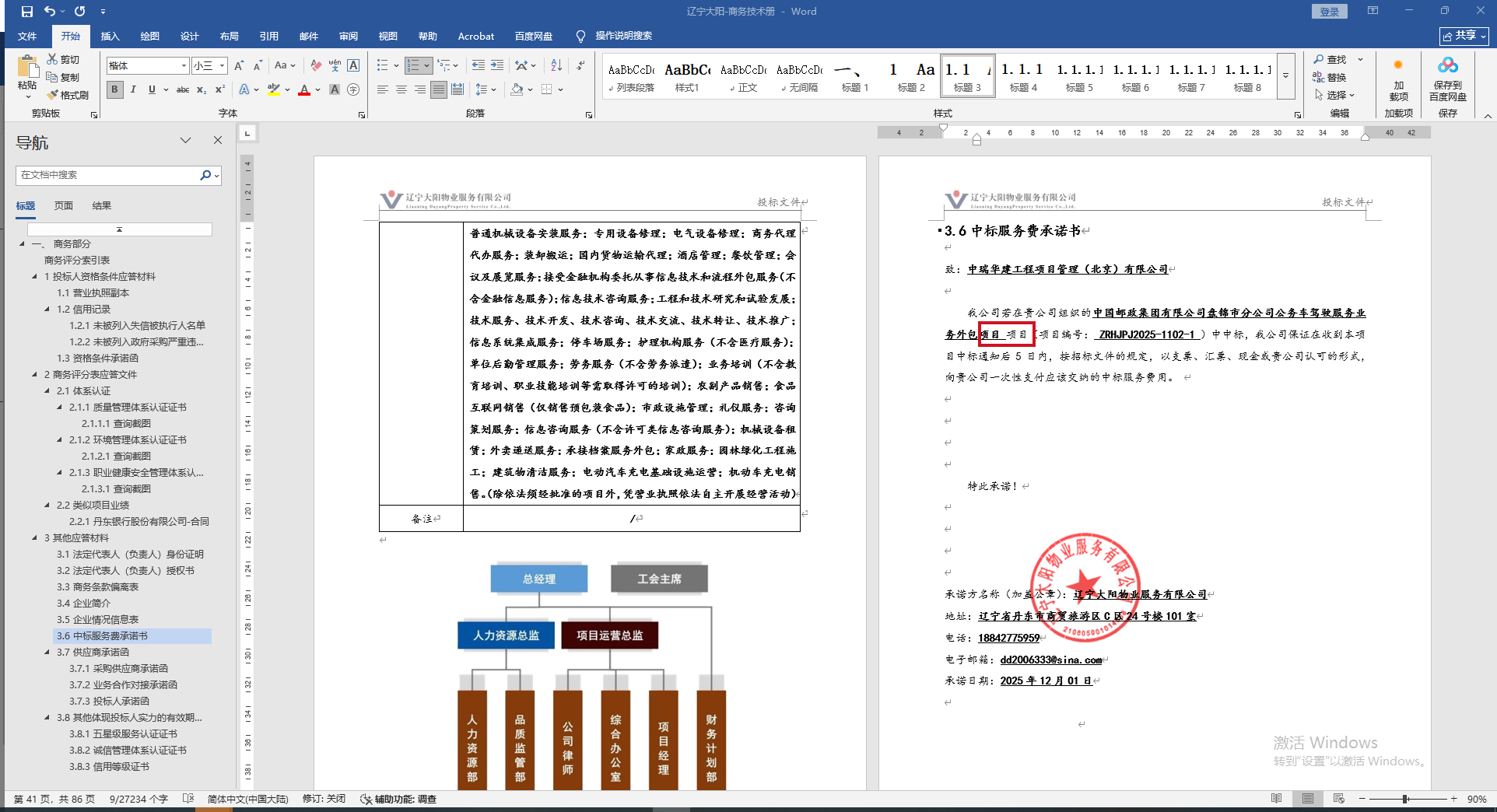Open ribbon display options in the title bar
The height and width of the screenshot is (812, 1497).
pos(1373,11)
